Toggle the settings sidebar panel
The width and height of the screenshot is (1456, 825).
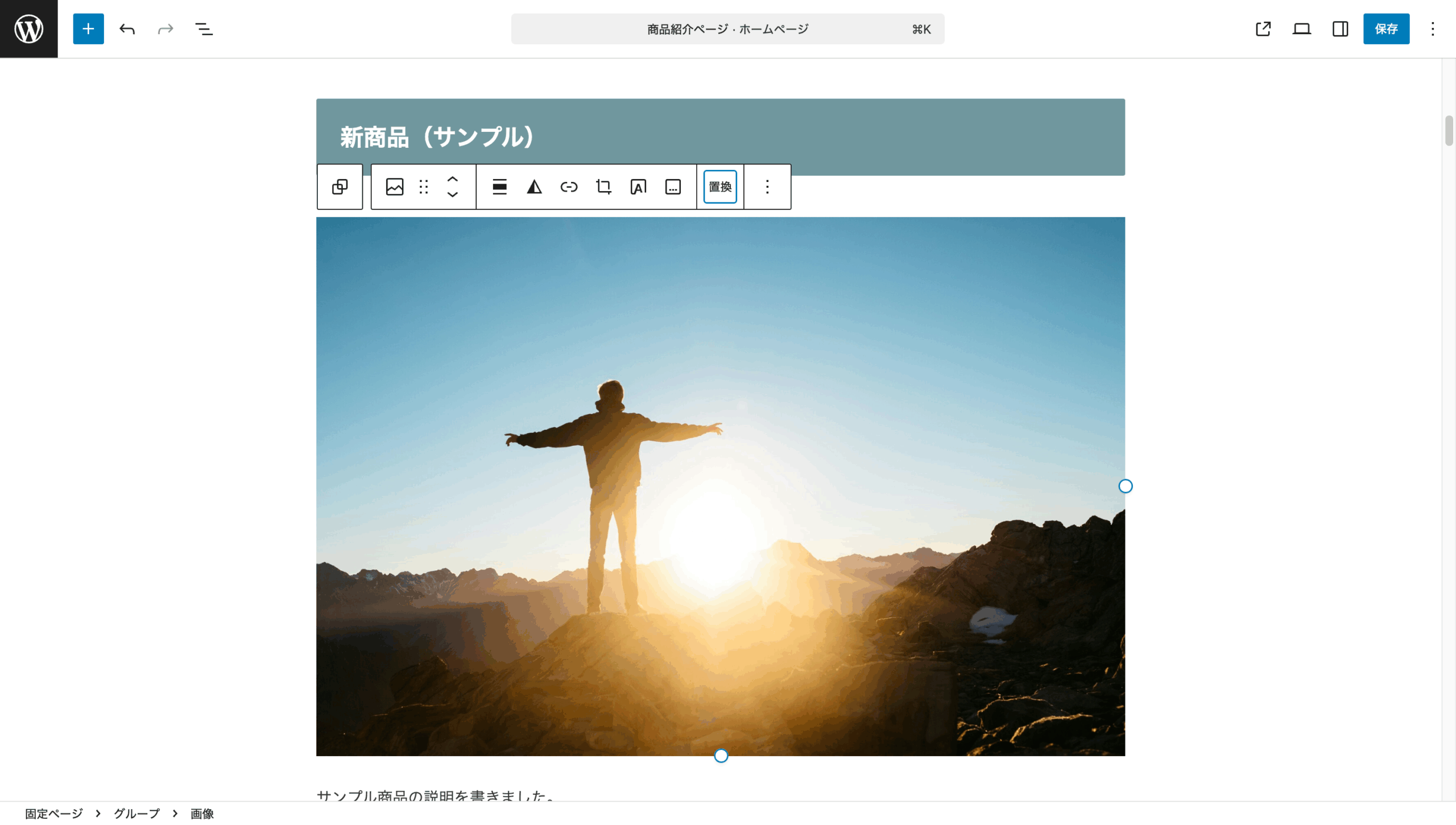1339,28
